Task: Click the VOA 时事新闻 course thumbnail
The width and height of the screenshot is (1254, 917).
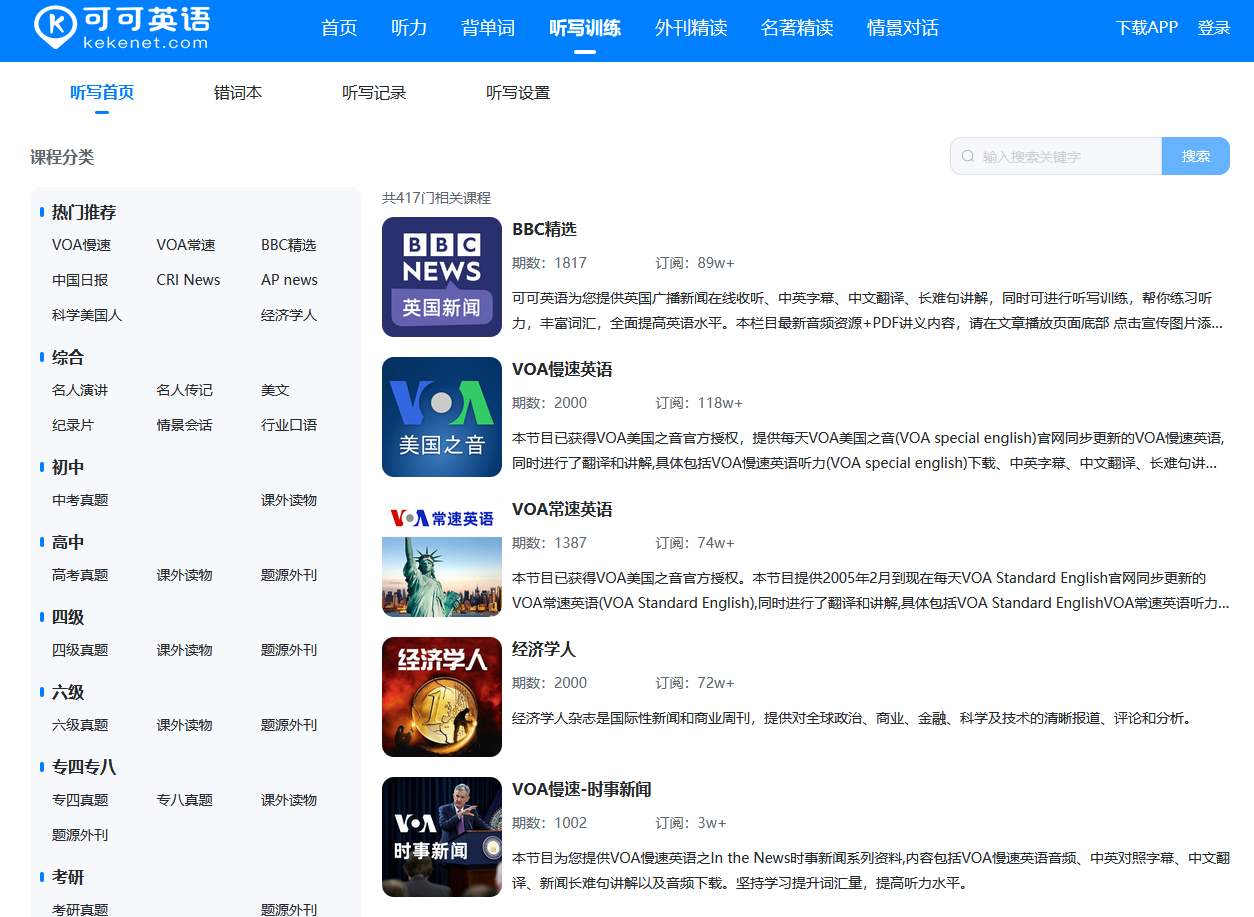Action: click(x=441, y=837)
